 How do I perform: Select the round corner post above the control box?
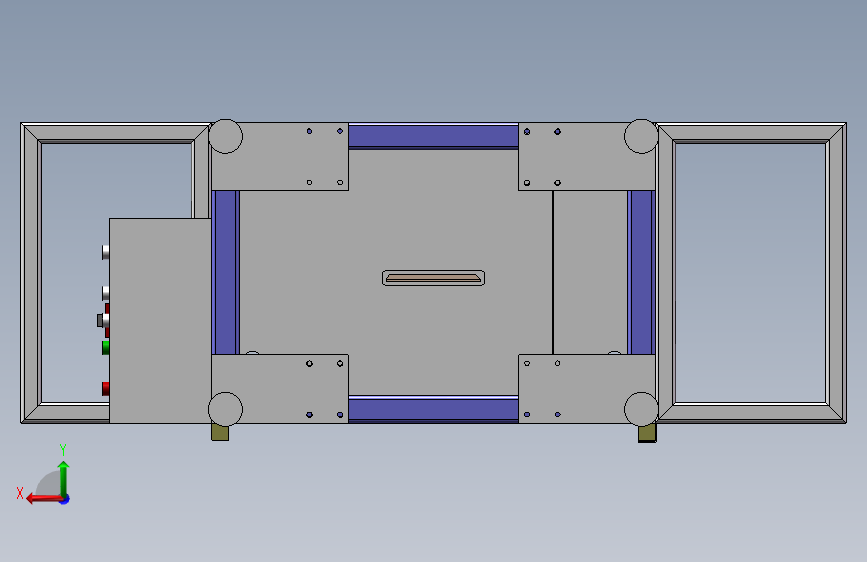(226, 136)
